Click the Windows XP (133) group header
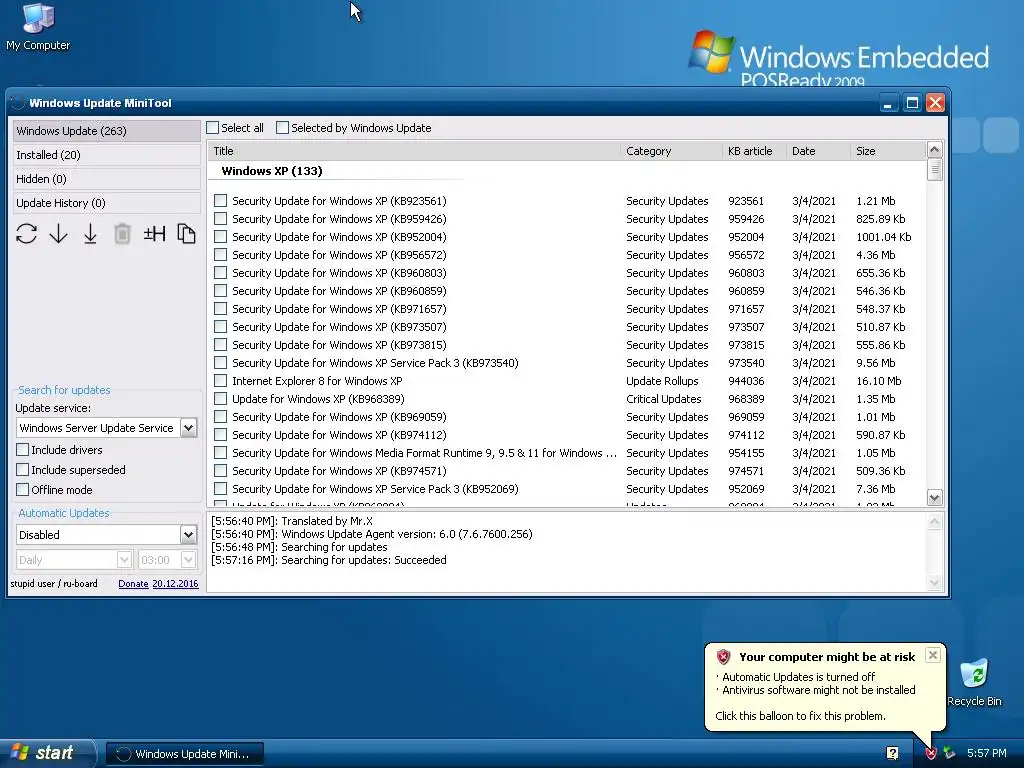The height and width of the screenshot is (768, 1024). tap(272, 171)
